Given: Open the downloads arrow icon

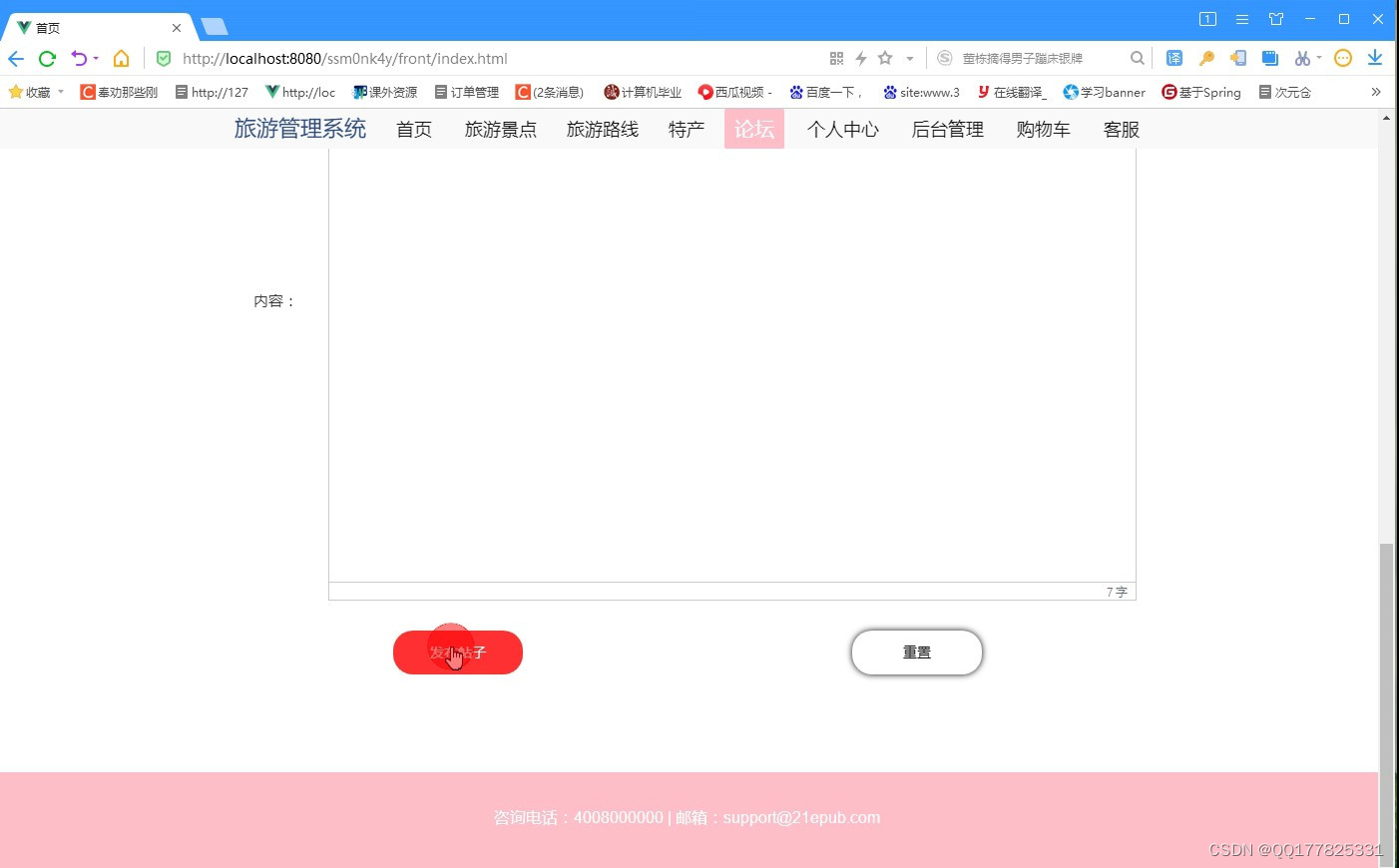Looking at the screenshot, I should [1375, 58].
